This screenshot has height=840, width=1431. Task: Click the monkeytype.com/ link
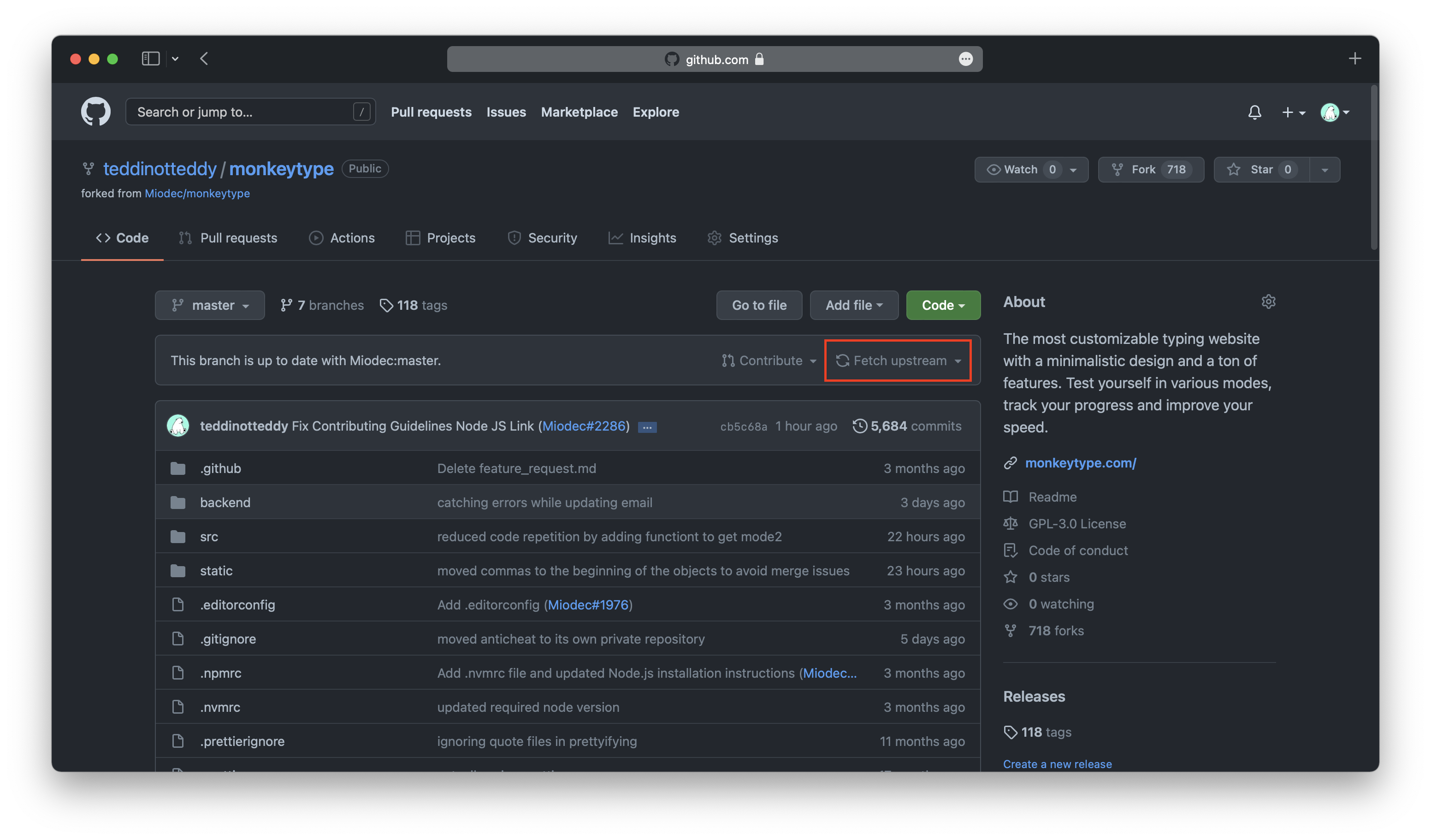coord(1081,463)
